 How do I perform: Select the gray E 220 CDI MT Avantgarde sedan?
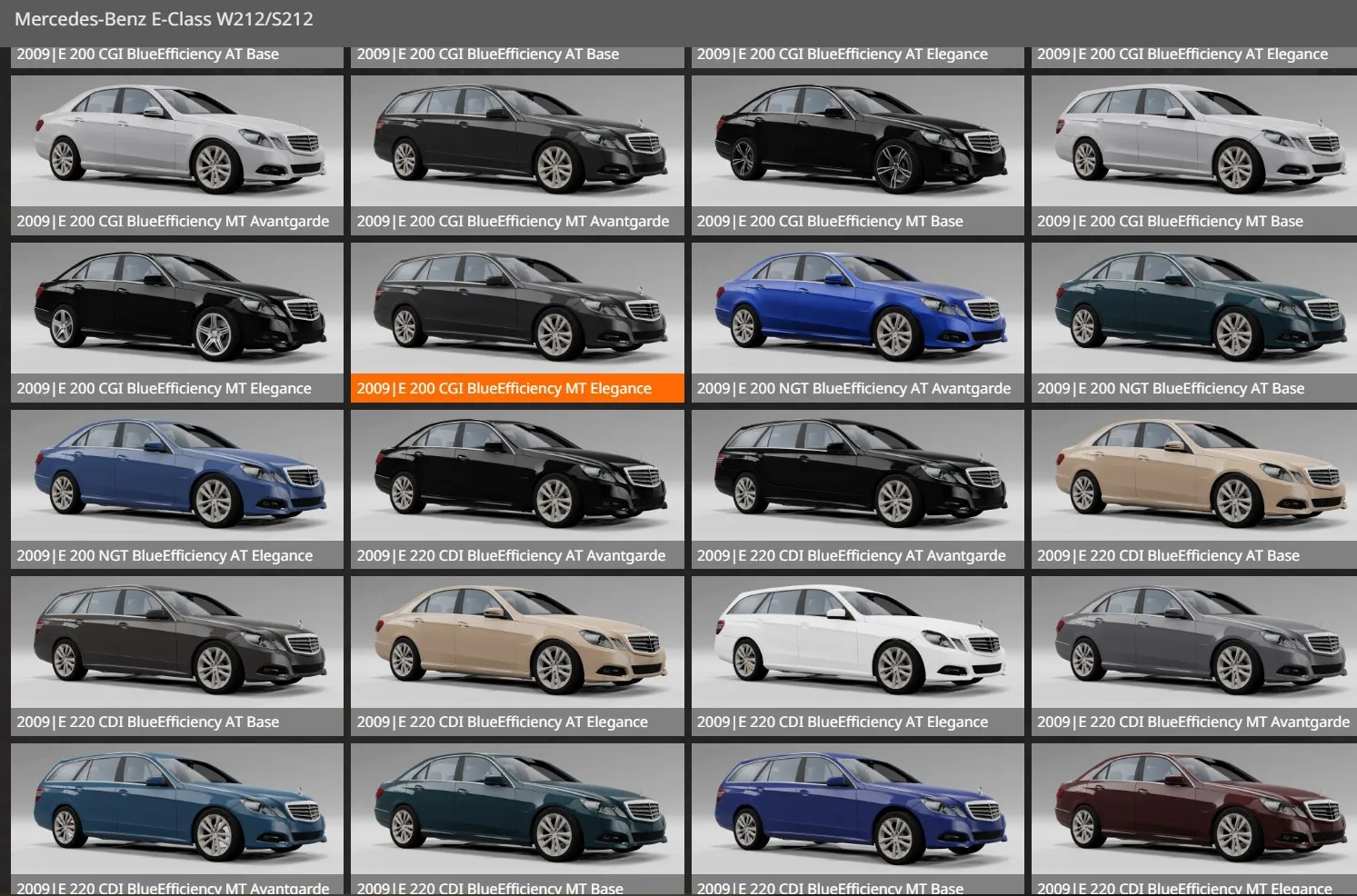[x=1194, y=656]
